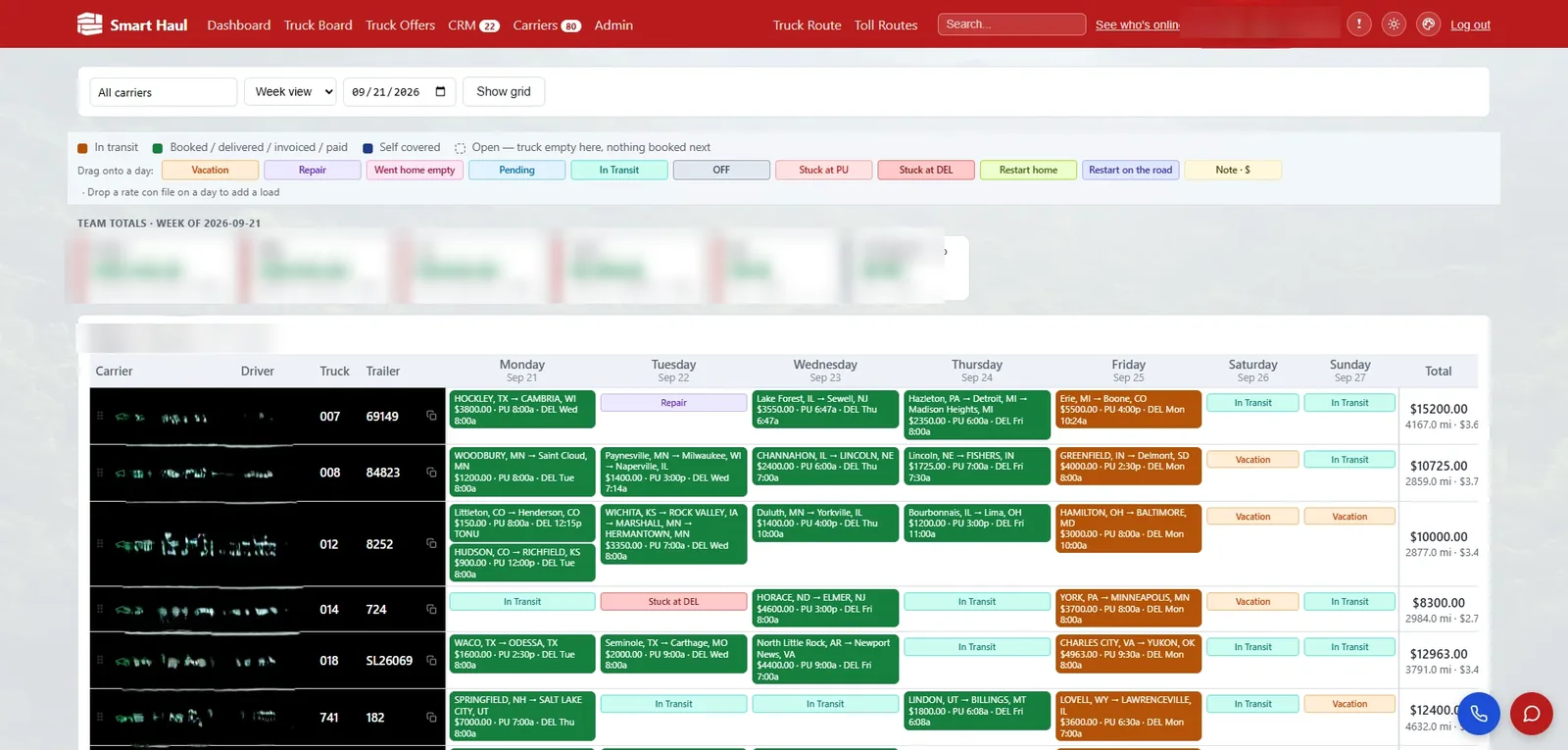Click the Smart Haul logo icon
Screen dimensions: 1568x750
click(x=89, y=24)
